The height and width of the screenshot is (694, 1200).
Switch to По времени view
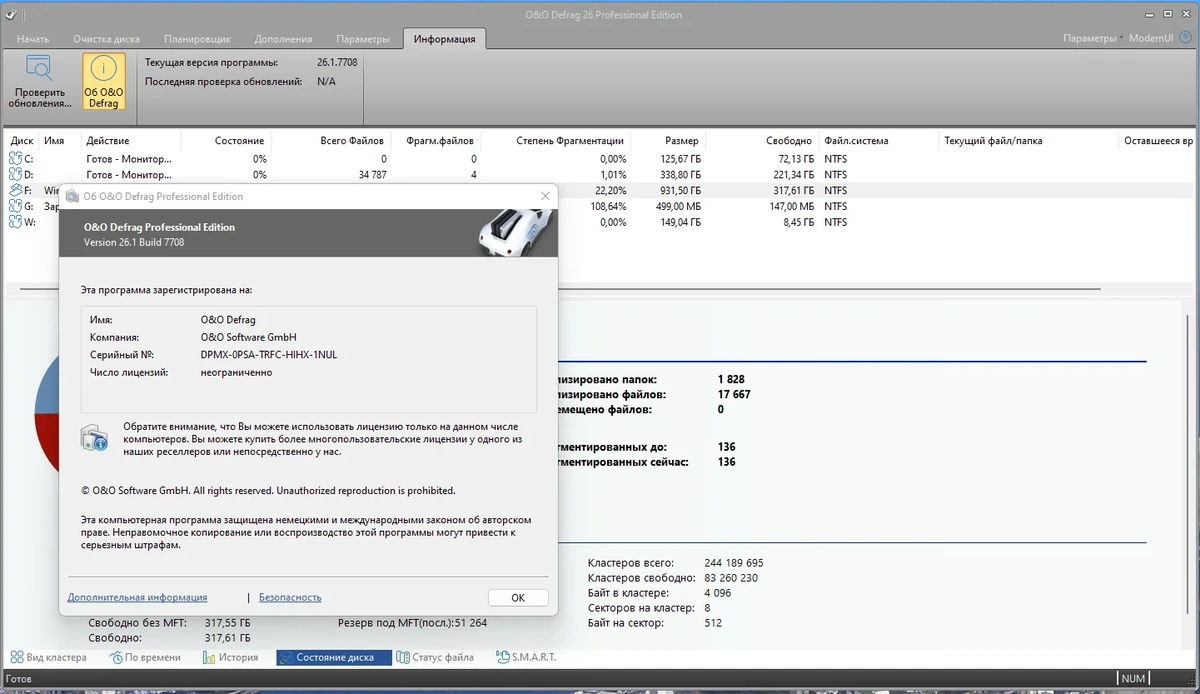point(145,657)
